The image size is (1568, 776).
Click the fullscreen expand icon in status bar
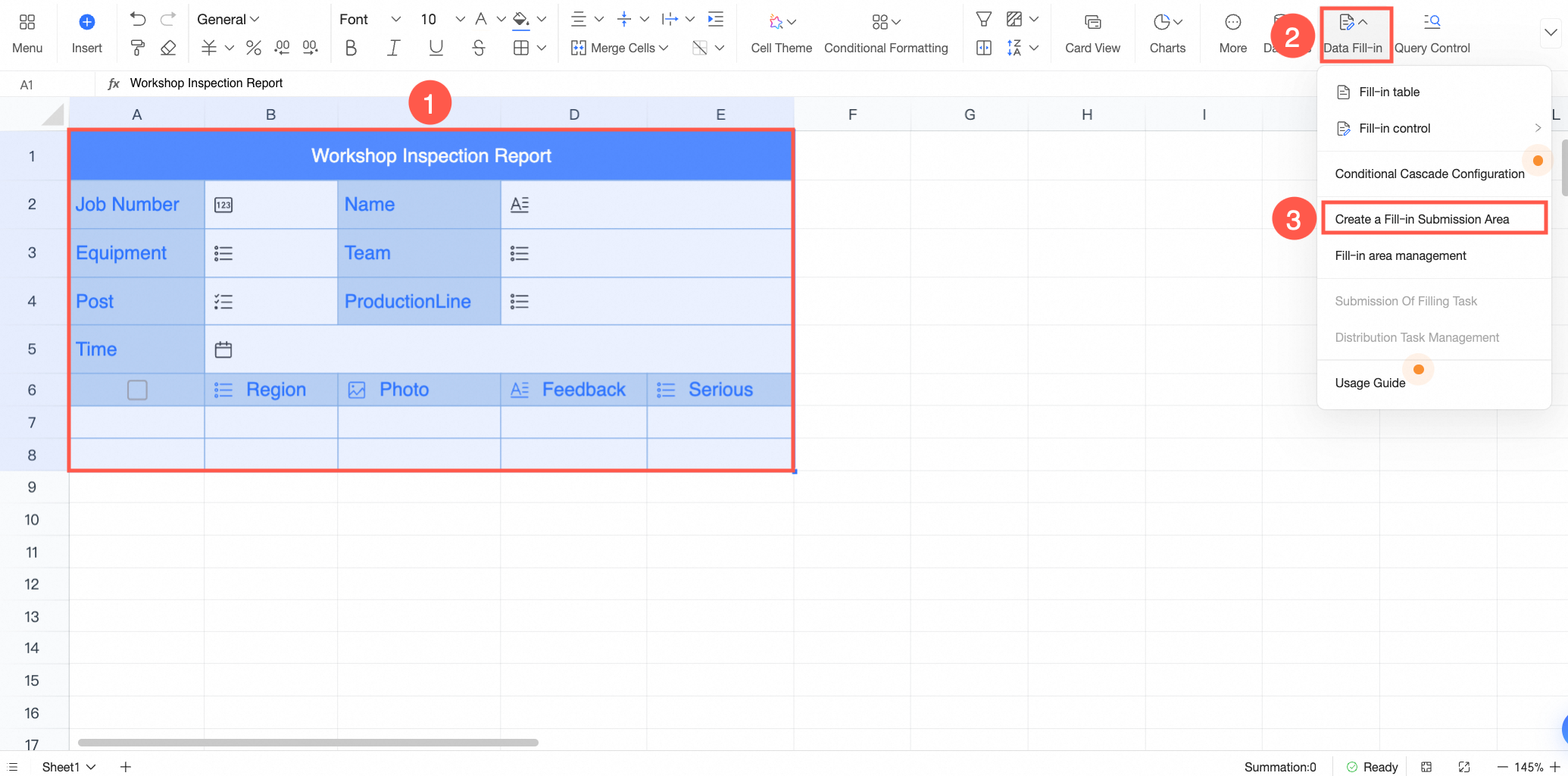(1464, 767)
